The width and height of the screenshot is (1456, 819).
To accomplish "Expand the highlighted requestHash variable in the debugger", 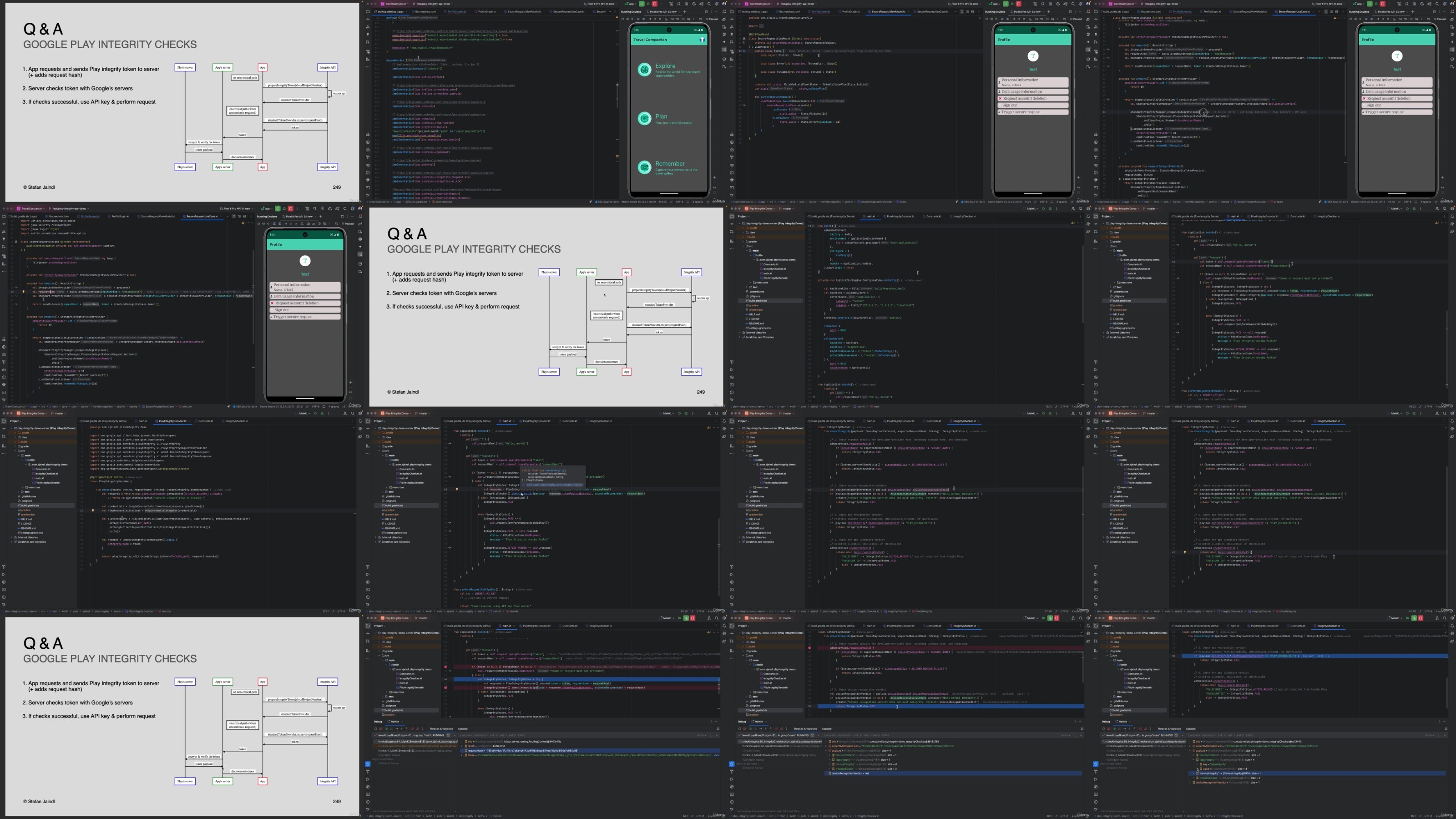I will tap(462, 751).
